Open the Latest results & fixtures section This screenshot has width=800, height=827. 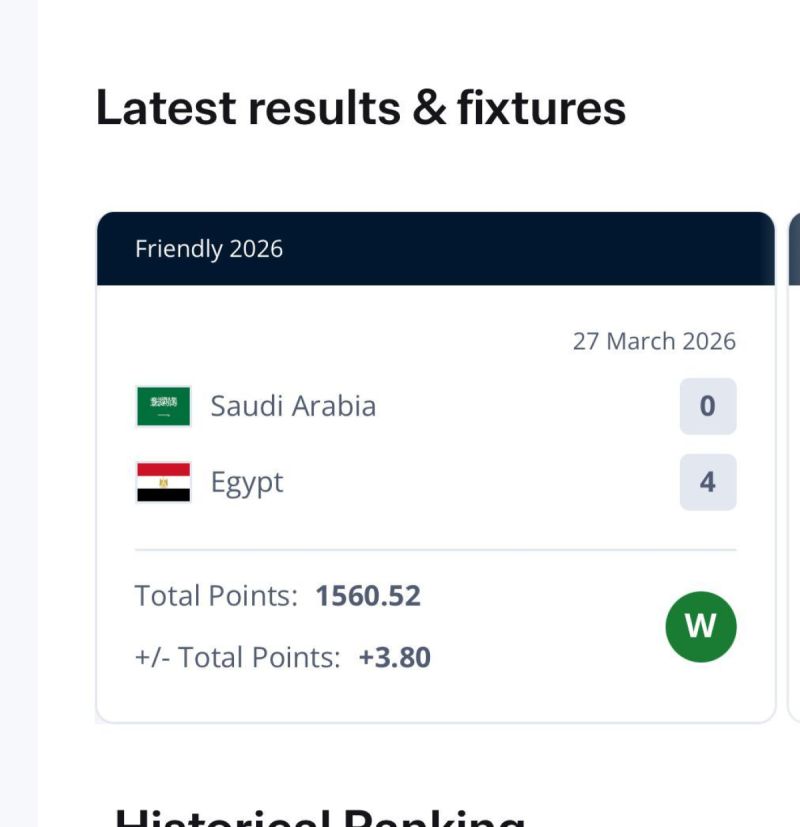click(x=360, y=106)
